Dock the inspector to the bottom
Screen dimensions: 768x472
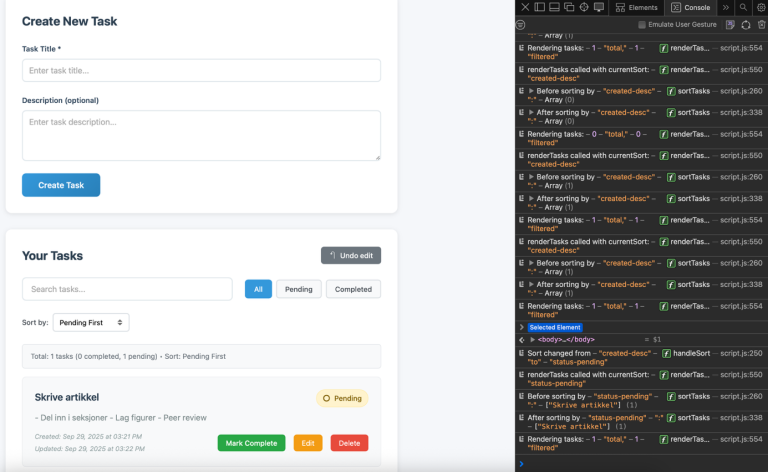[554, 7]
